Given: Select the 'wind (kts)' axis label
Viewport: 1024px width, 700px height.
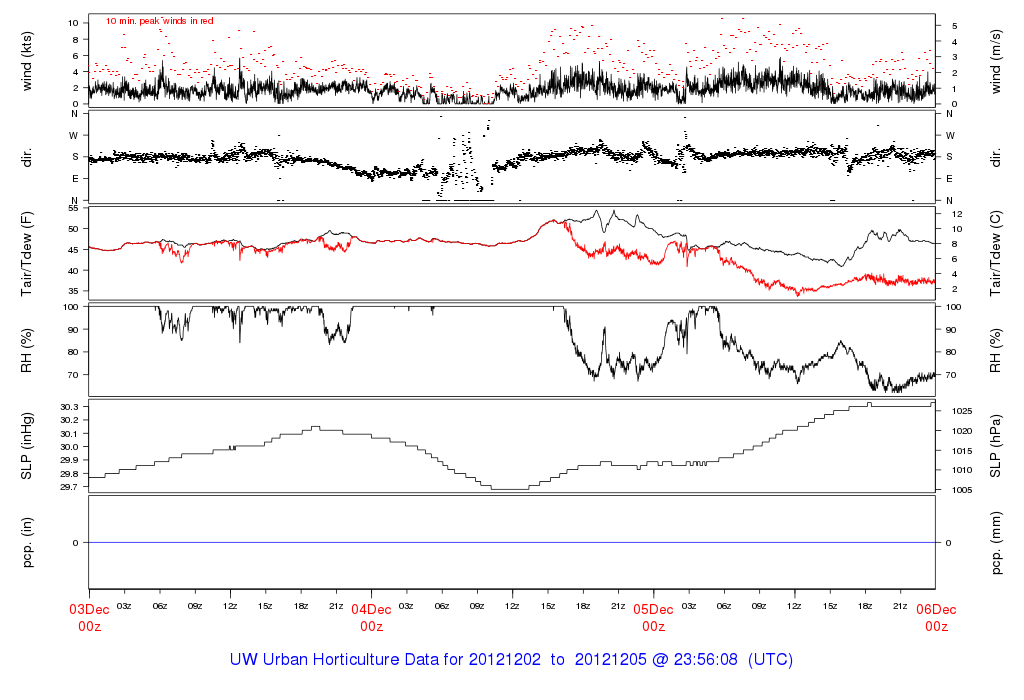Looking at the screenshot, I should 27,61.
